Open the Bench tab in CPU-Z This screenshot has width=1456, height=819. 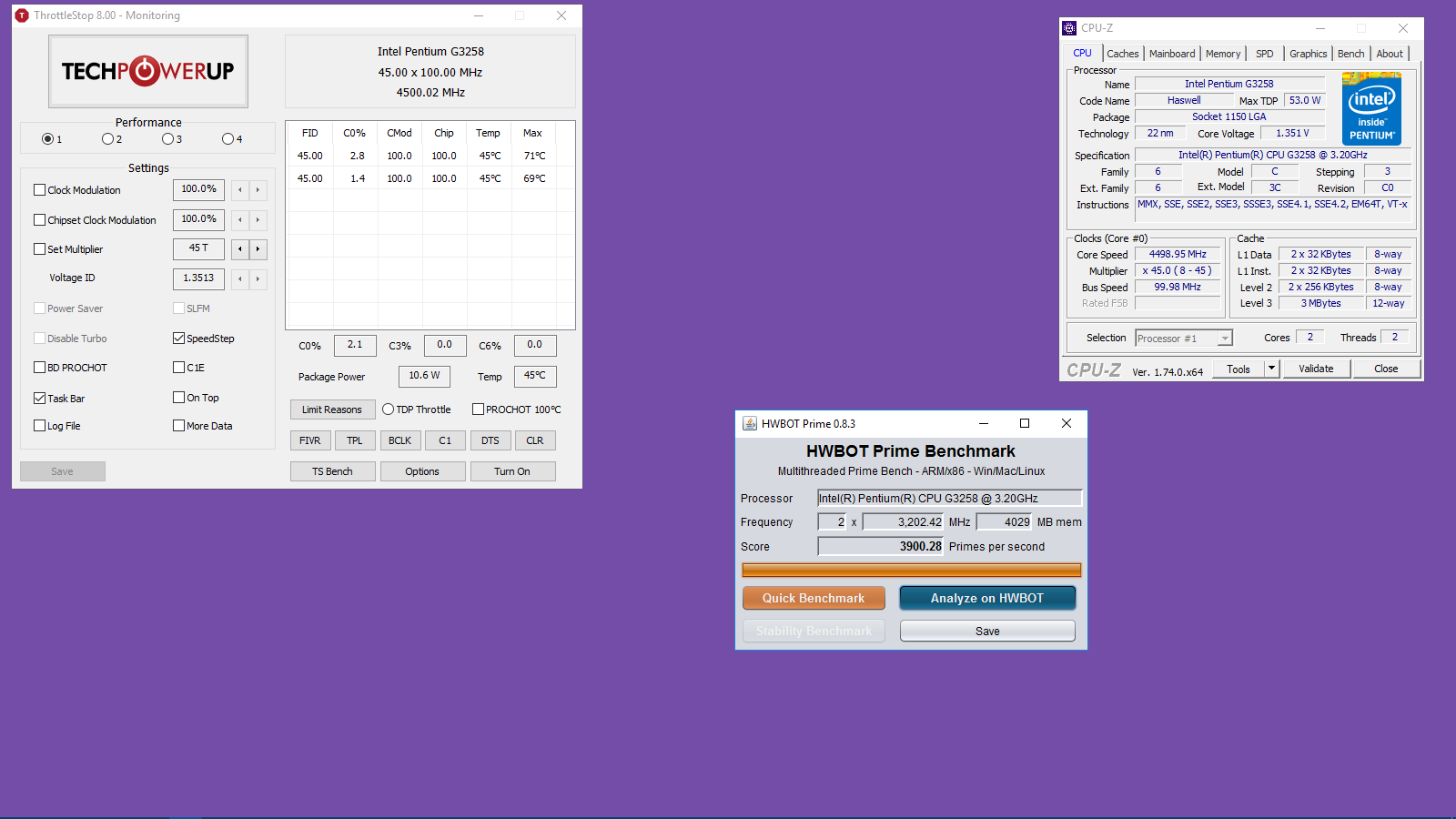pyautogui.click(x=1351, y=54)
